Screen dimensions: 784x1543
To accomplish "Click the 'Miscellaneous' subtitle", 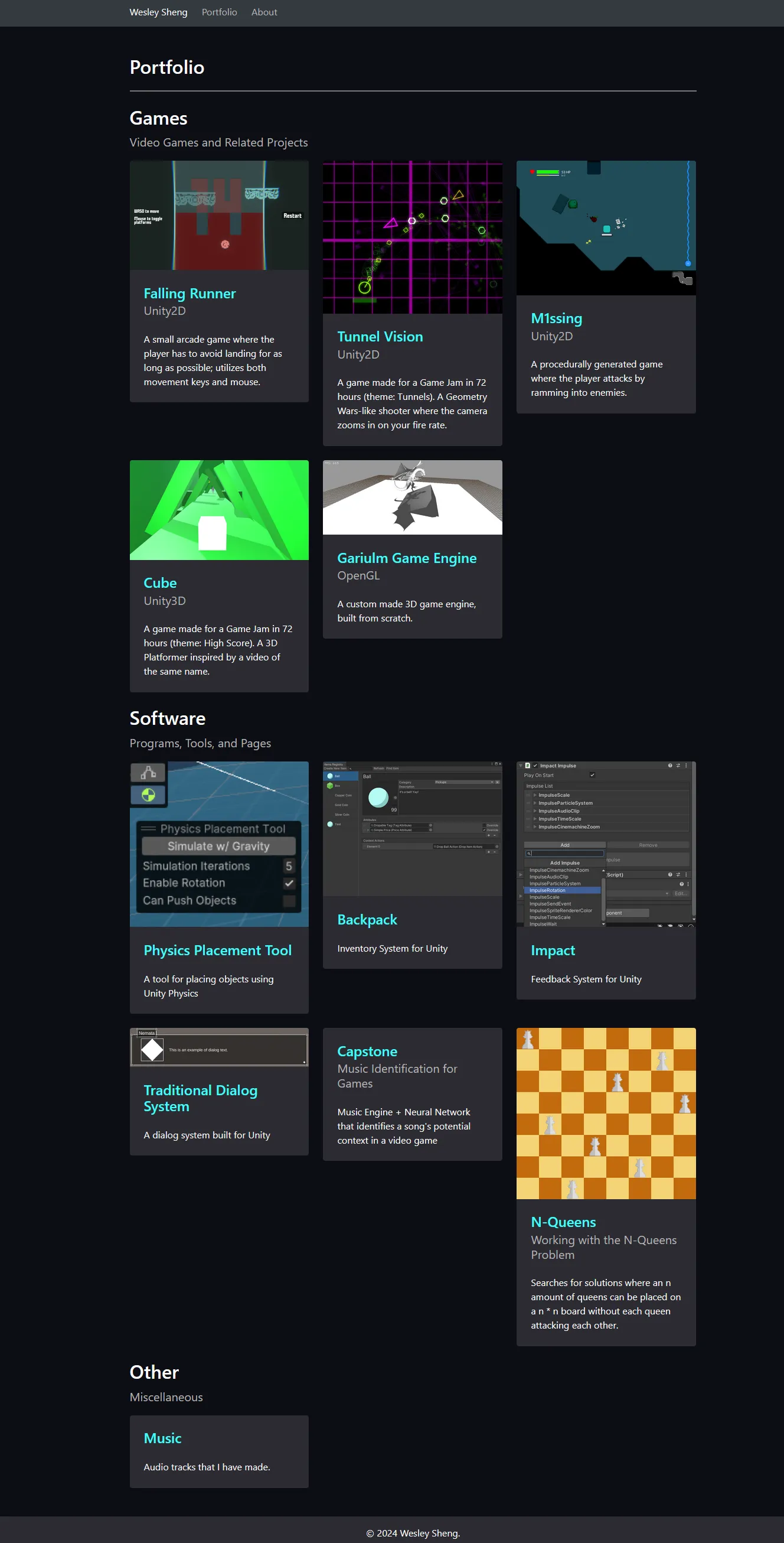I will [x=166, y=1398].
